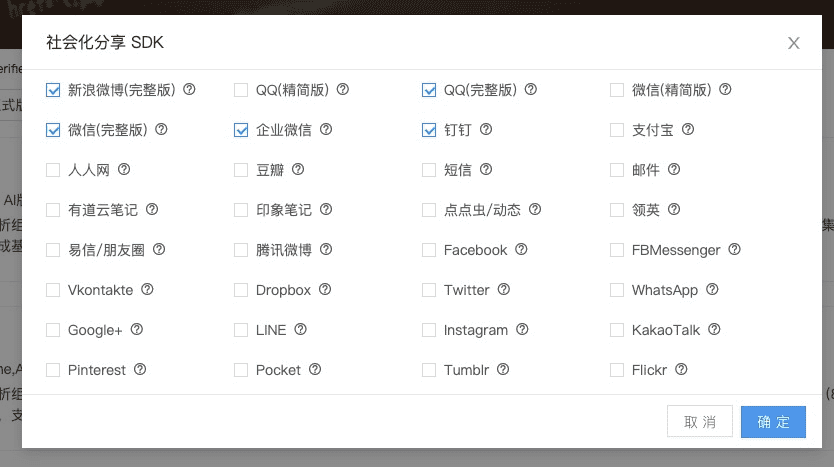Close the 社会化分享 SDK dialog
This screenshot has height=467, width=834.
click(794, 43)
